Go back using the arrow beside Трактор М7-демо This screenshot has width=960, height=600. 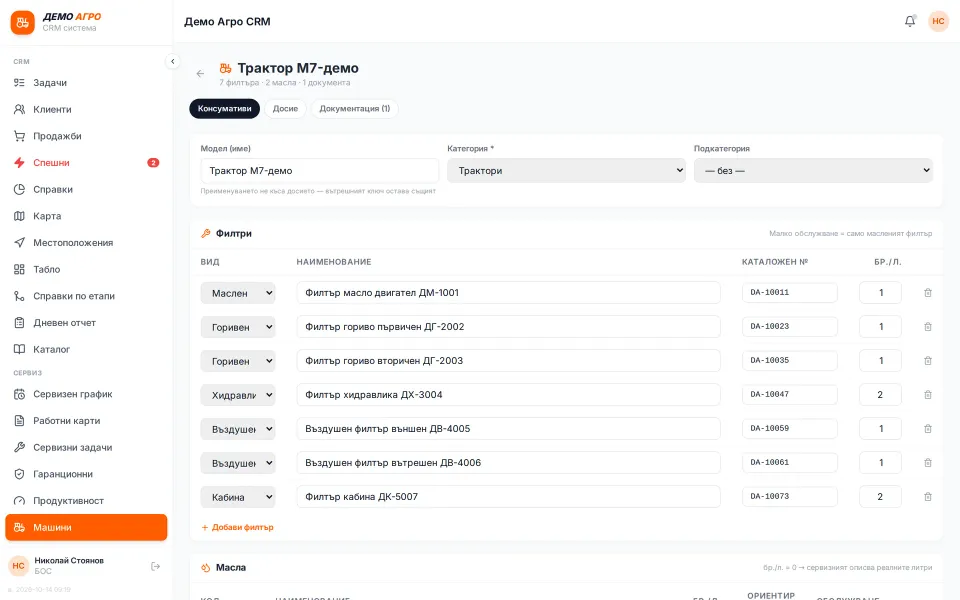200,73
